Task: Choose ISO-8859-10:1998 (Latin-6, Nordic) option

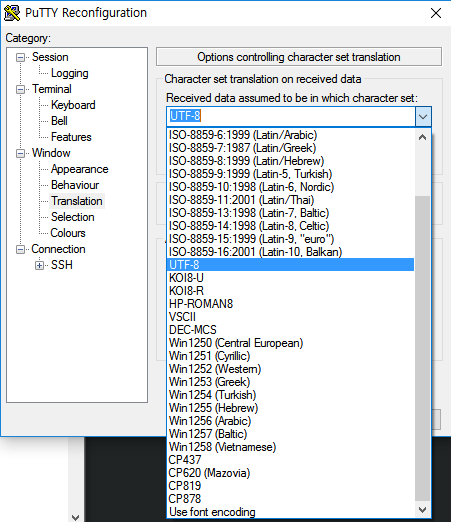Action: (290, 187)
